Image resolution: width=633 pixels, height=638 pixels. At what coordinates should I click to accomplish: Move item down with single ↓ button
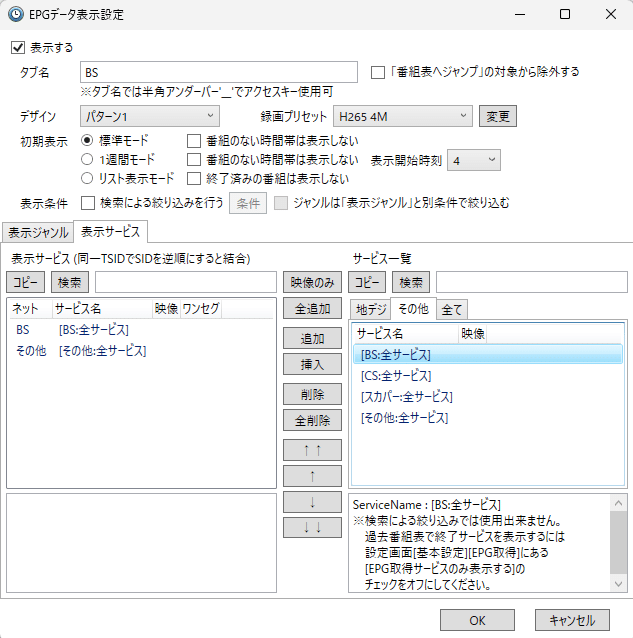coord(312,502)
